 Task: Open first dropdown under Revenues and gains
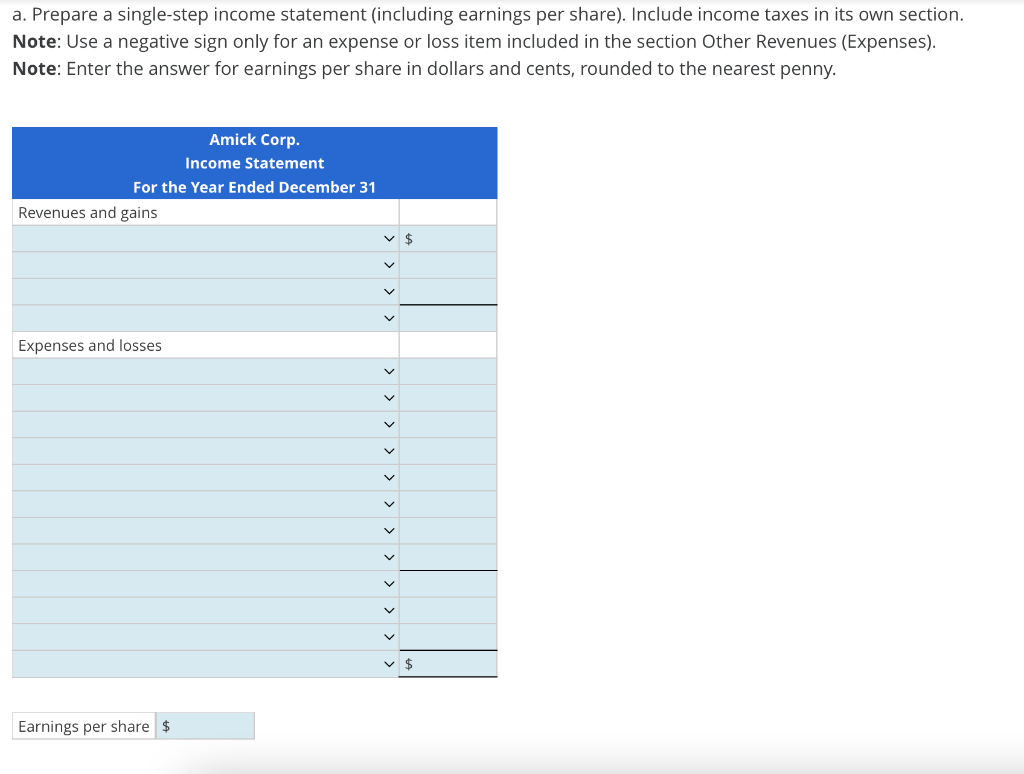(205, 238)
